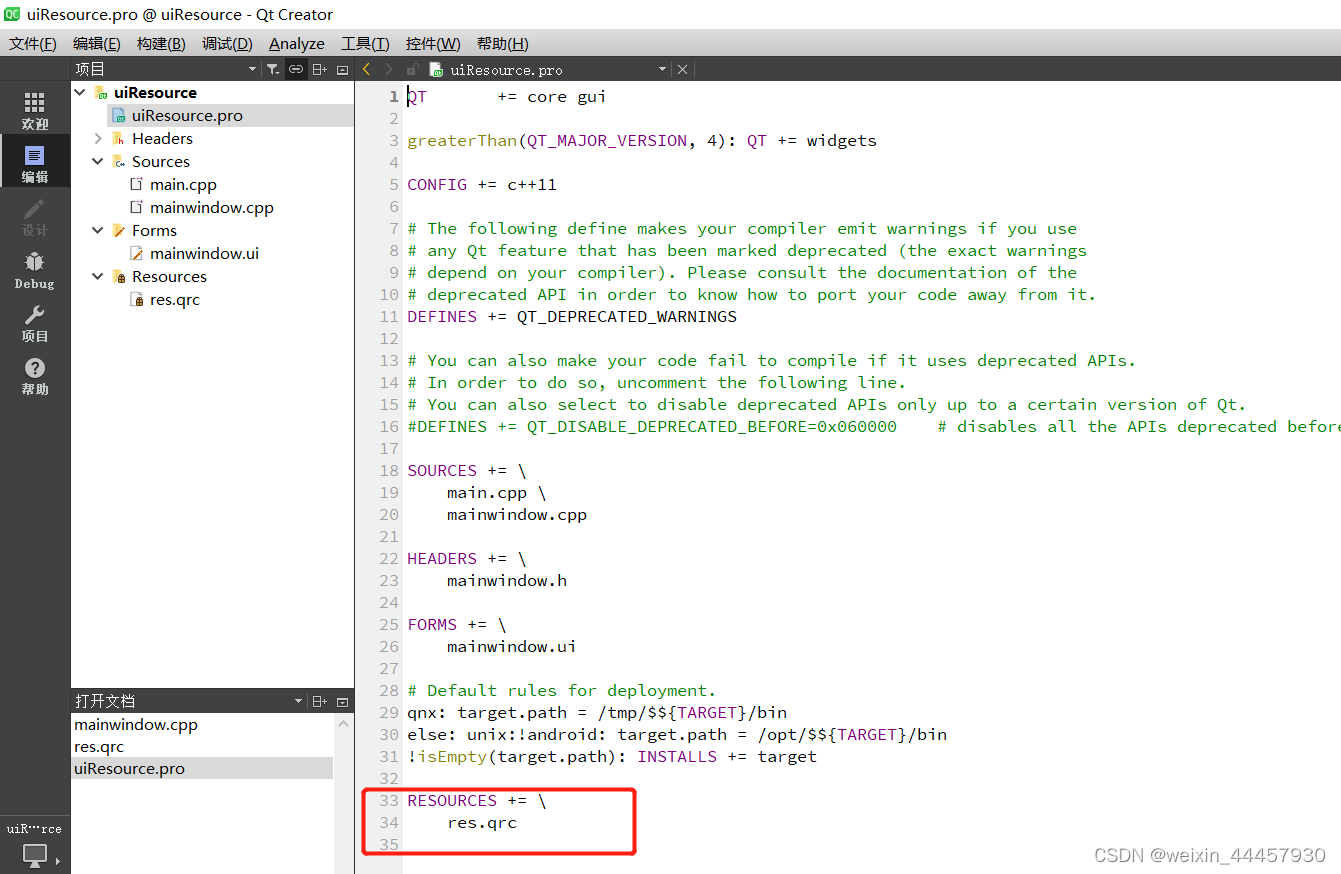Go forward in editor navigation history

[x=389, y=69]
